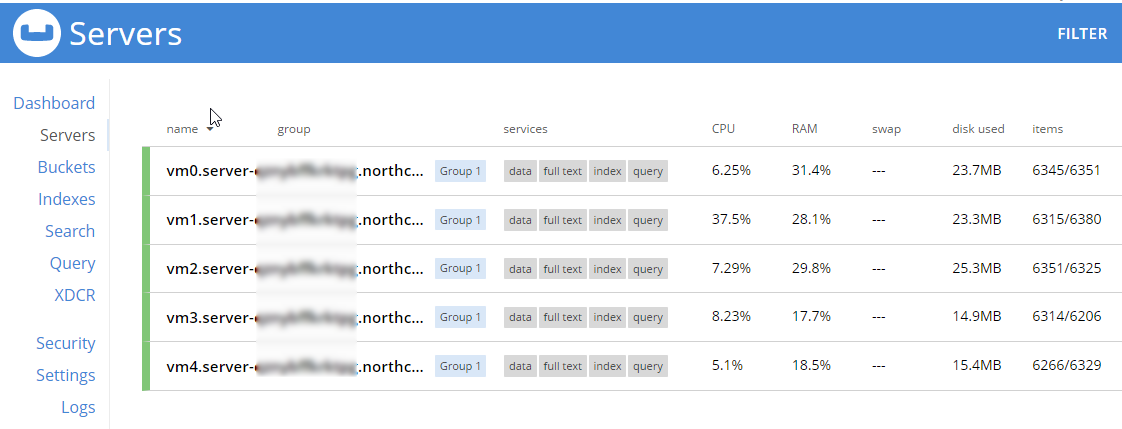View the Logs page
The image size is (1122, 429).
tap(78, 408)
